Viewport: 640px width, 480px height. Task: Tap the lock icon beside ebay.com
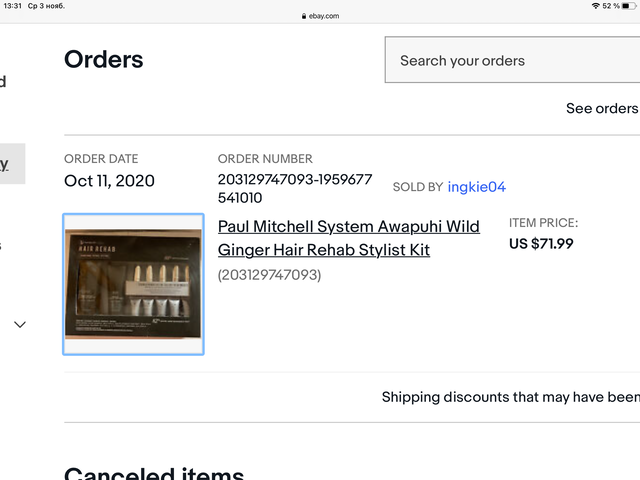coord(302,16)
